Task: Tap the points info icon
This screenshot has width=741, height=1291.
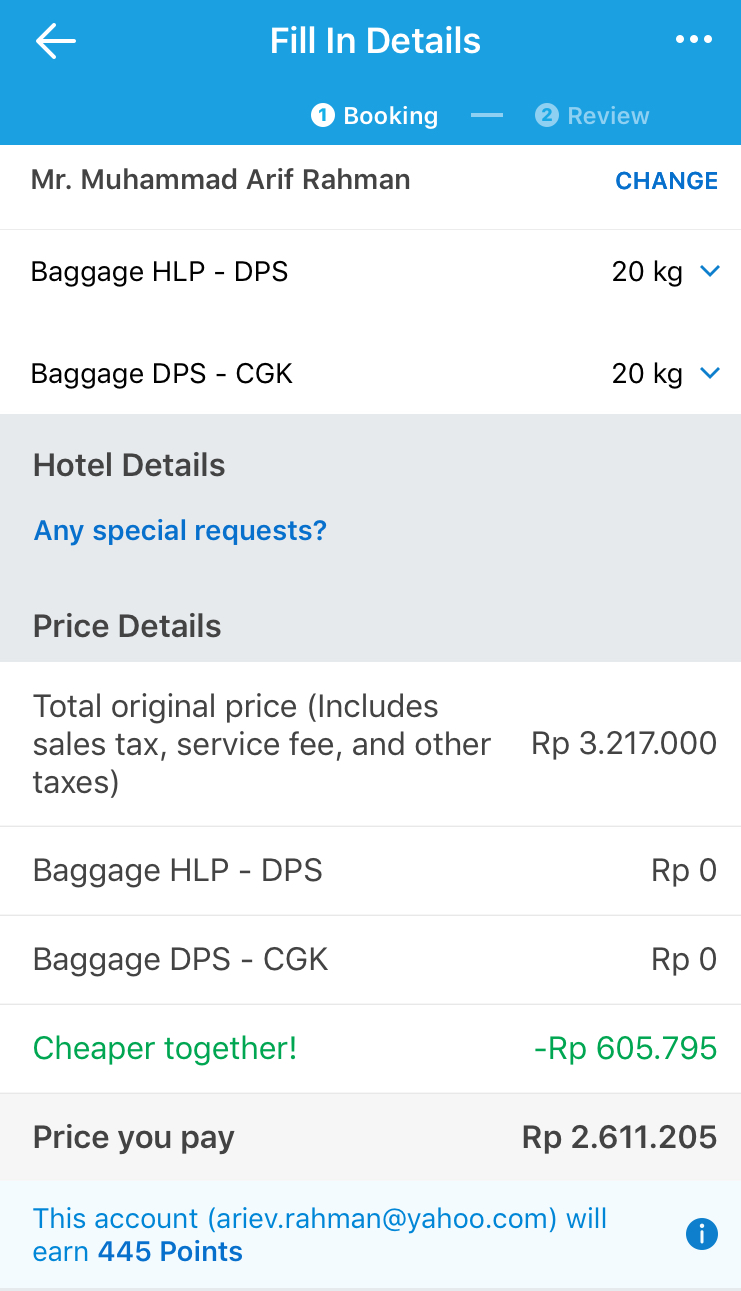Action: [x=701, y=1235]
